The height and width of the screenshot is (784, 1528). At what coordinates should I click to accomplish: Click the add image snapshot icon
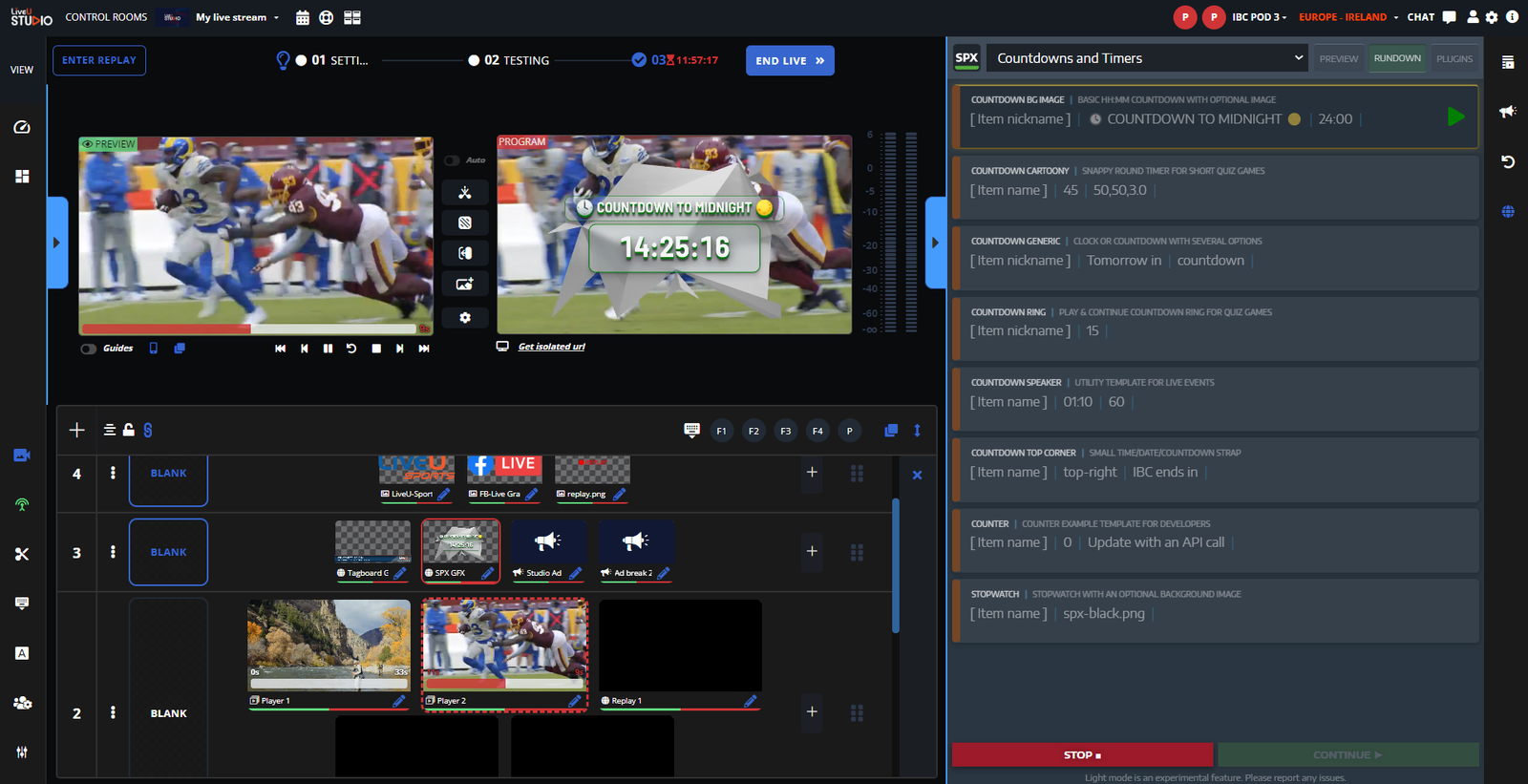[465, 284]
